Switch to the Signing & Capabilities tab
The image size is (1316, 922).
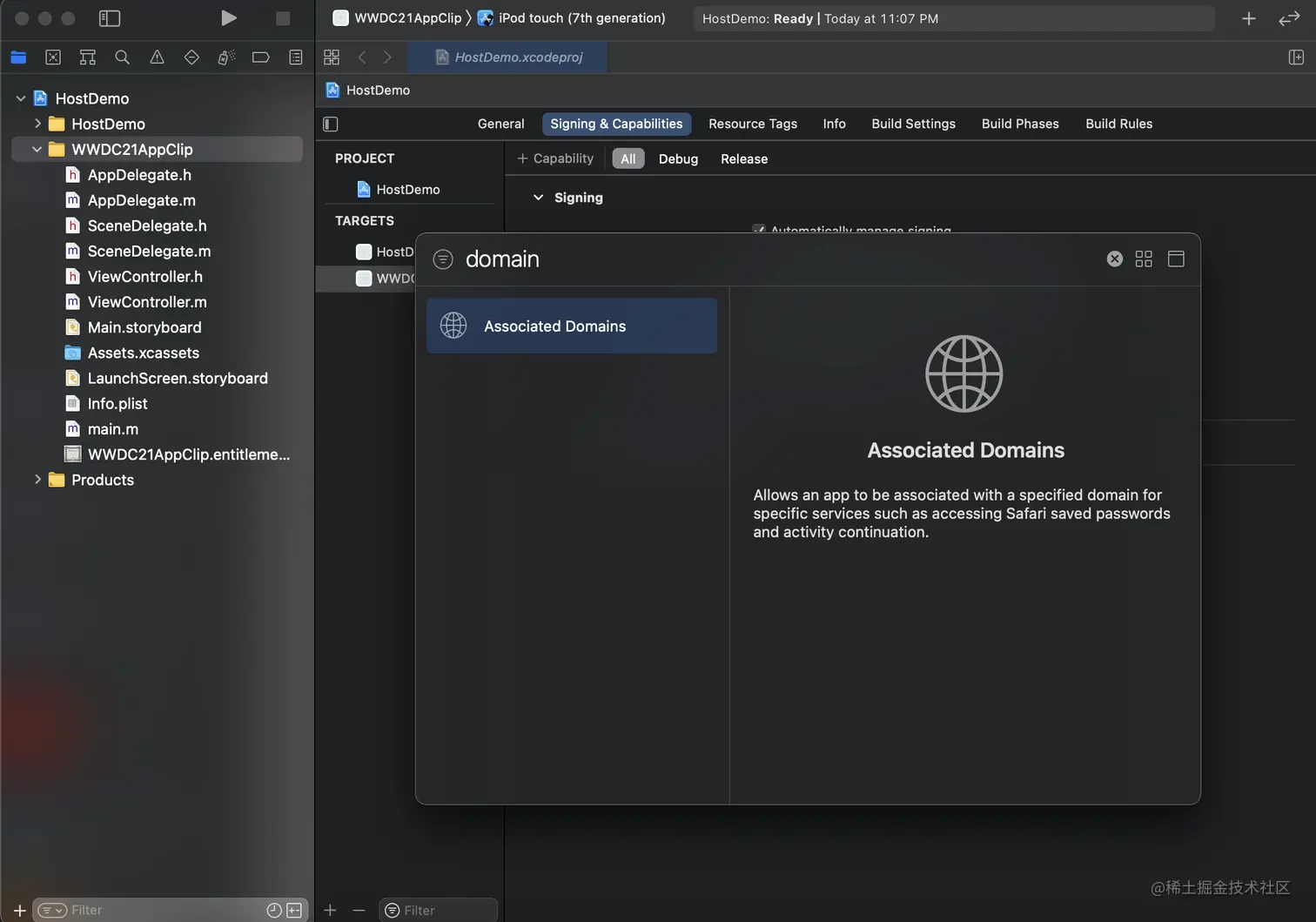pyautogui.click(x=616, y=124)
